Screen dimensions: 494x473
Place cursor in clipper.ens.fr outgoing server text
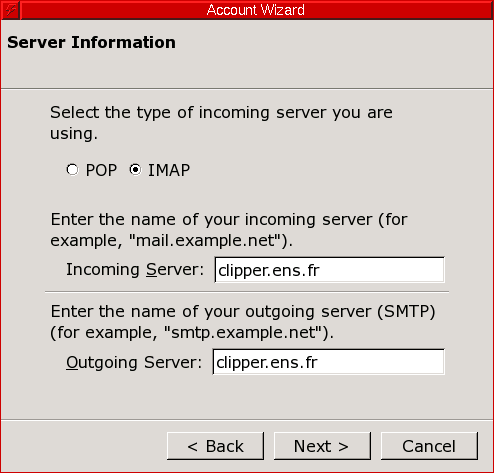click(267, 362)
